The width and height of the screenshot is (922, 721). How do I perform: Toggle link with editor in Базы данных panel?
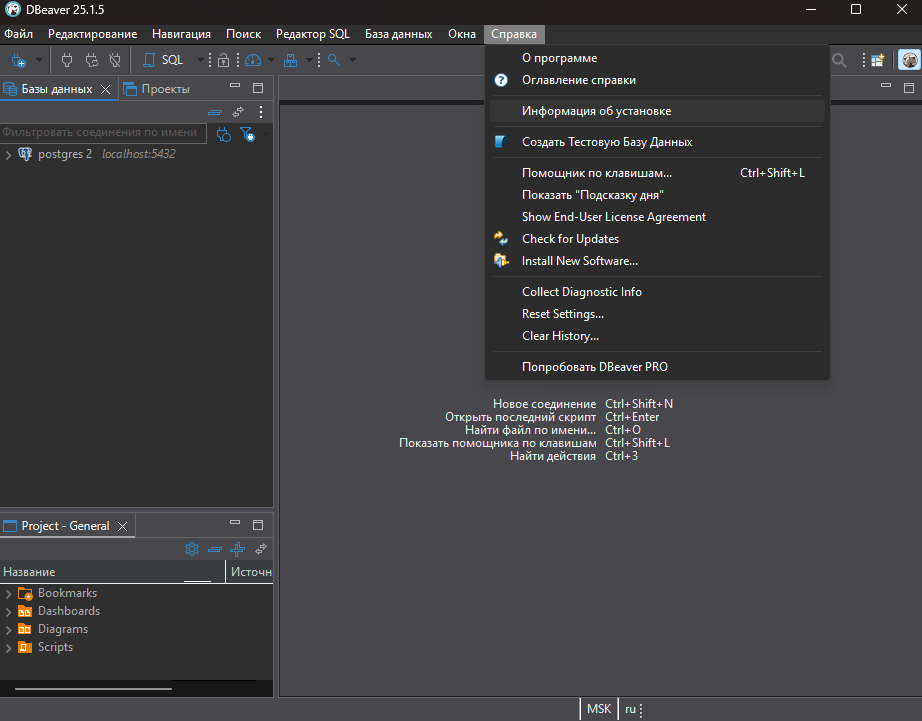pyautogui.click(x=238, y=112)
